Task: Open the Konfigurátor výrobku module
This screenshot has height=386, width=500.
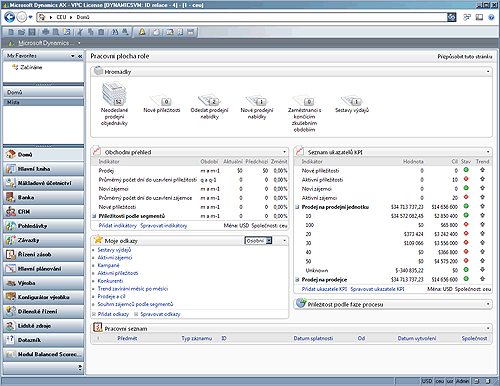Action: pos(43,297)
